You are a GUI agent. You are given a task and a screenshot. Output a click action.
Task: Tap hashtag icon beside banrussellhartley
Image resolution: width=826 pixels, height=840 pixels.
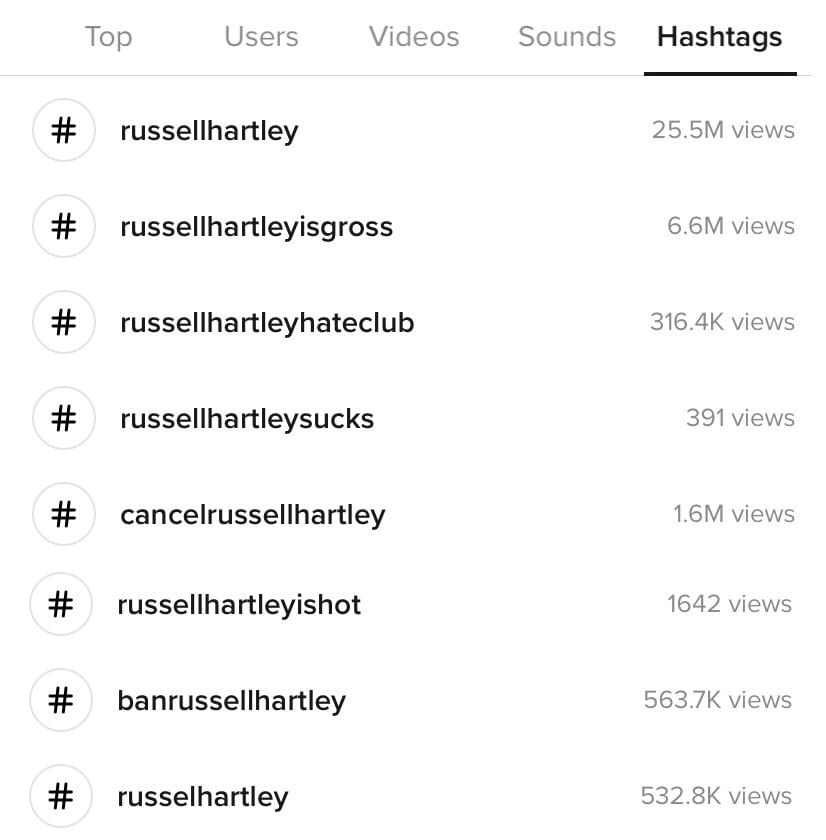point(61,700)
